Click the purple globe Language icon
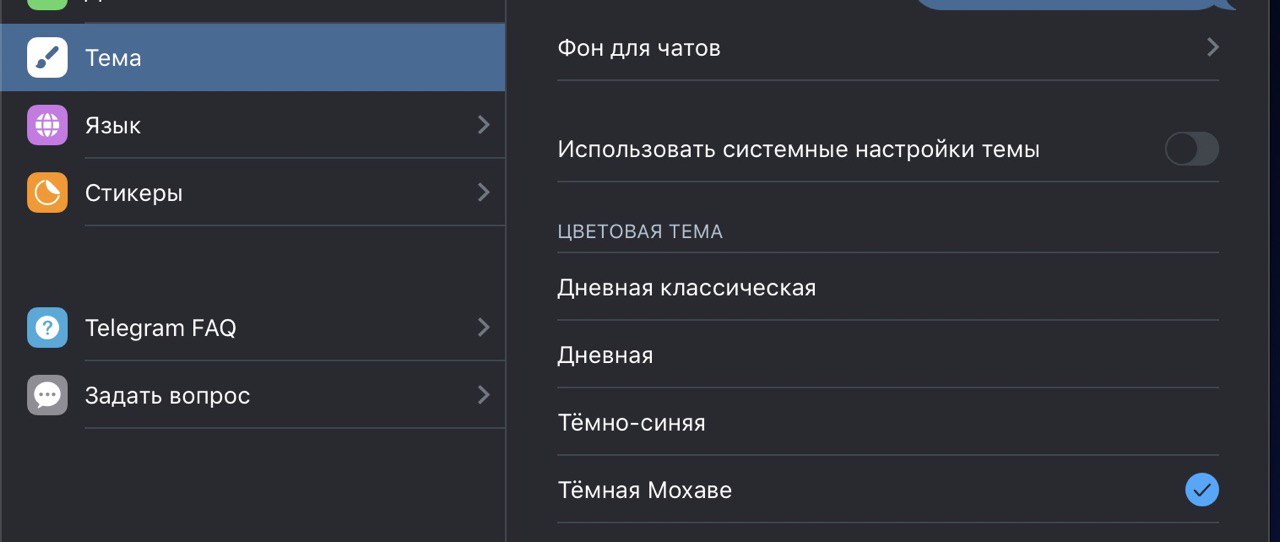Image resolution: width=1280 pixels, height=542 pixels. [x=47, y=125]
